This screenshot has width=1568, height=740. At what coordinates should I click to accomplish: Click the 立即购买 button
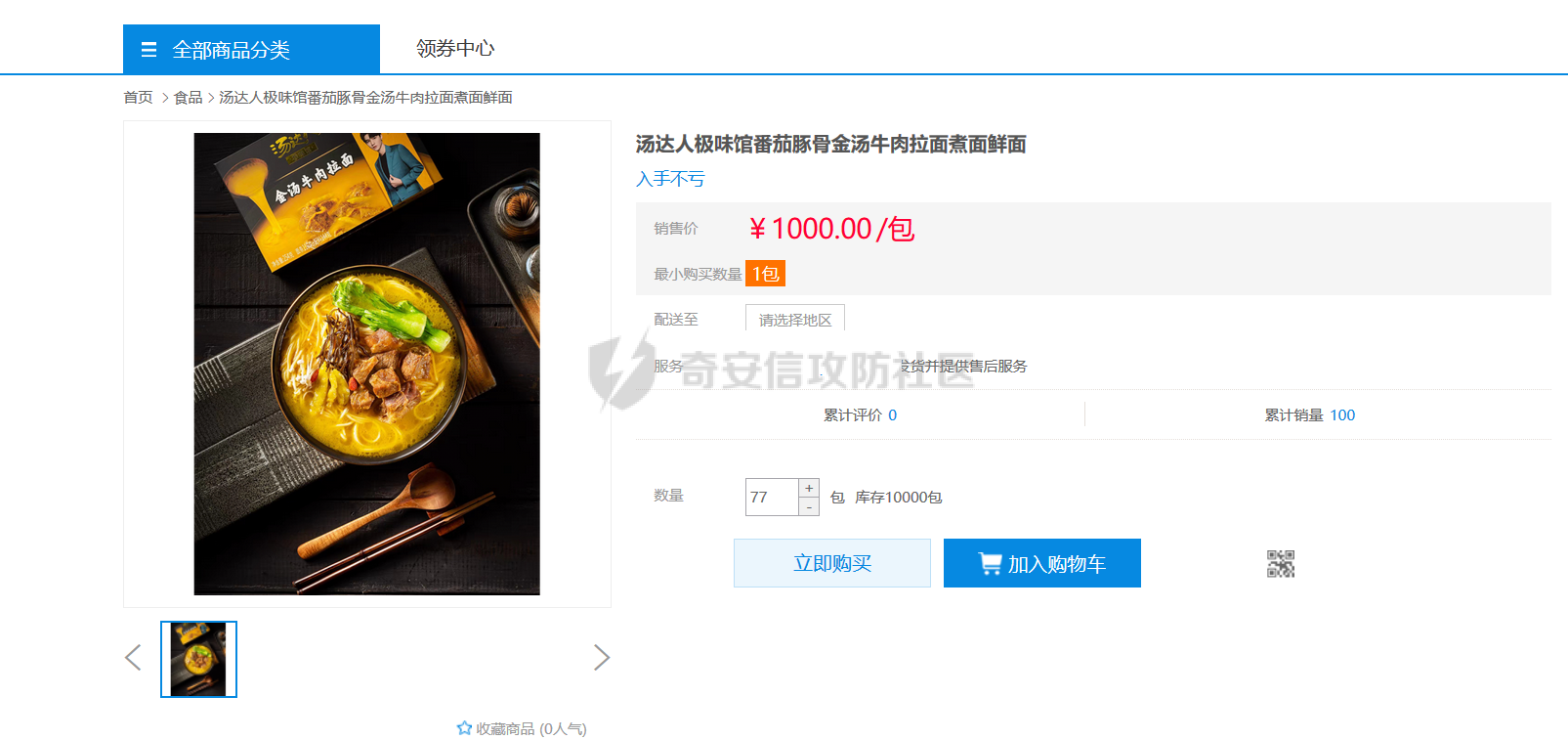pos(832,563)
